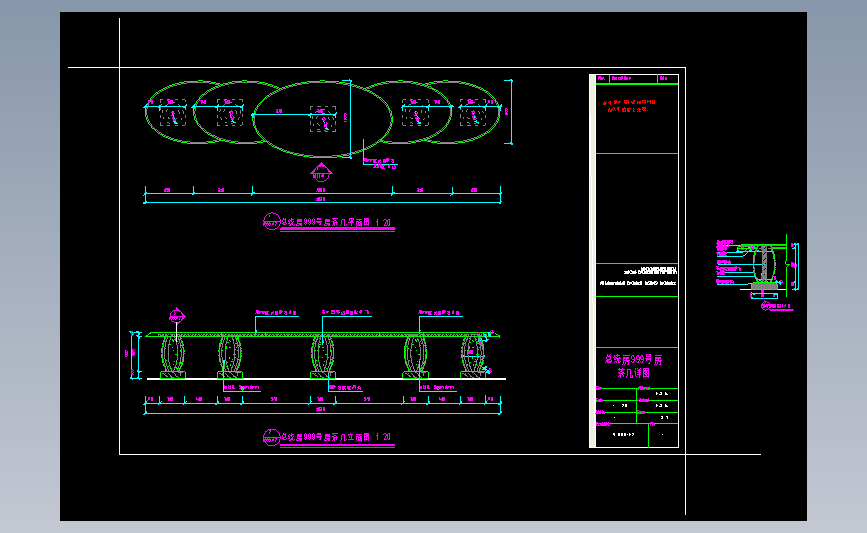Click the leader annotation below the center ellipse
867x533 pixels.
380,163
